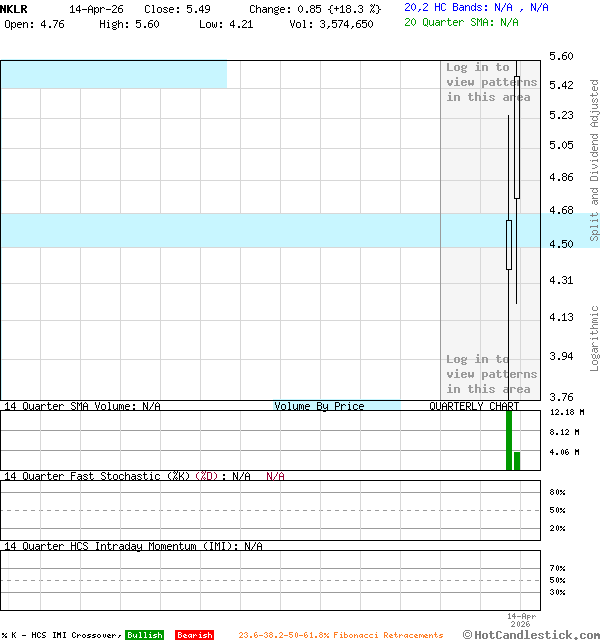
Task: Click the Logarithmic scale label
Action: (594, 331)
